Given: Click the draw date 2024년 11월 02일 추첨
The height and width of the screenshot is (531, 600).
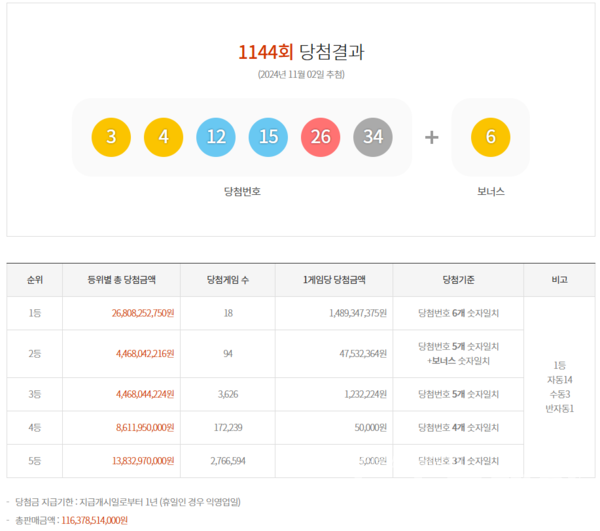Looking at the screenshot, I should (301, 74).
